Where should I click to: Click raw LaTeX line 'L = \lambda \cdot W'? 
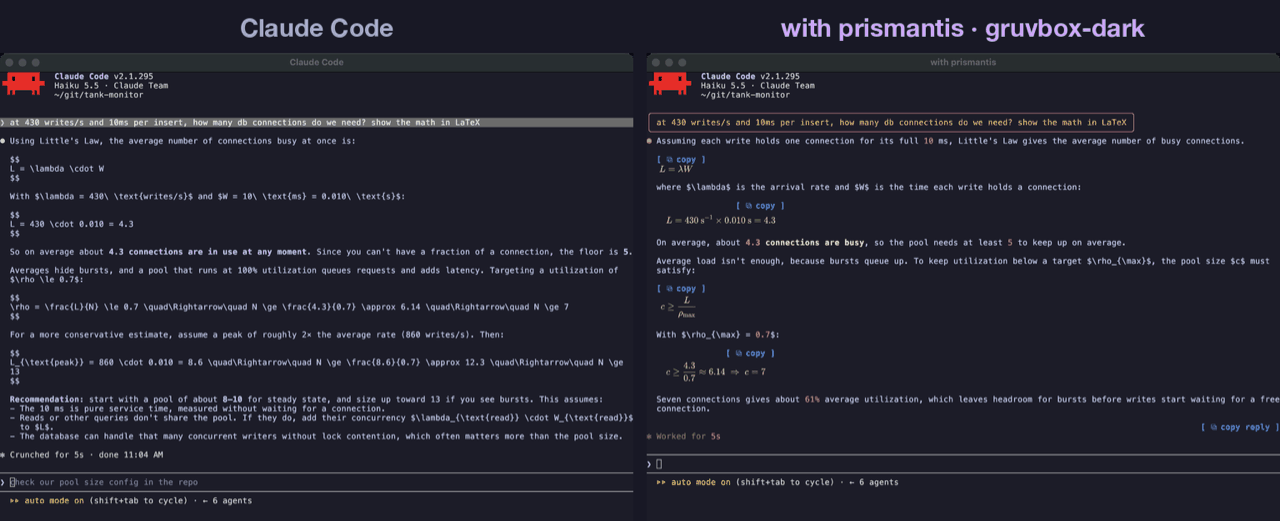click(57, 168)
